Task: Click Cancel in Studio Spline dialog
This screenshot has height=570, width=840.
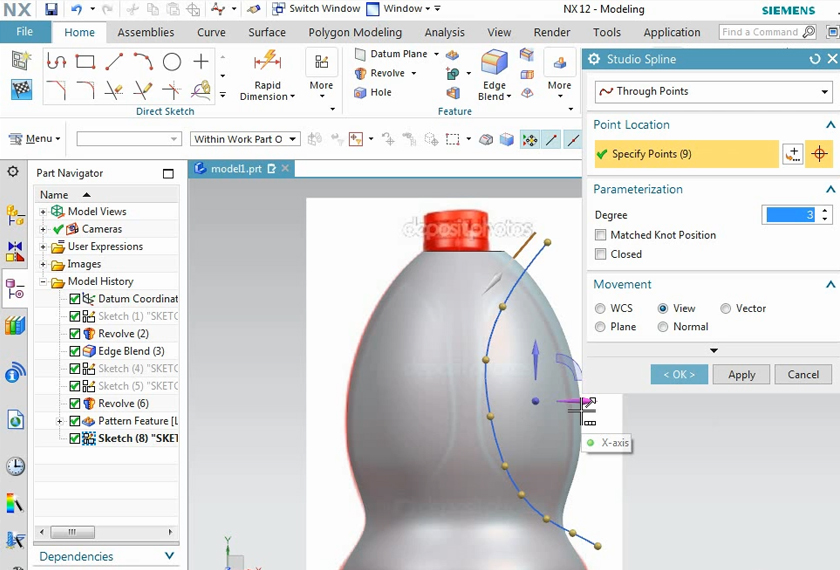Action: pyautogui.click(x=803, y=375)
